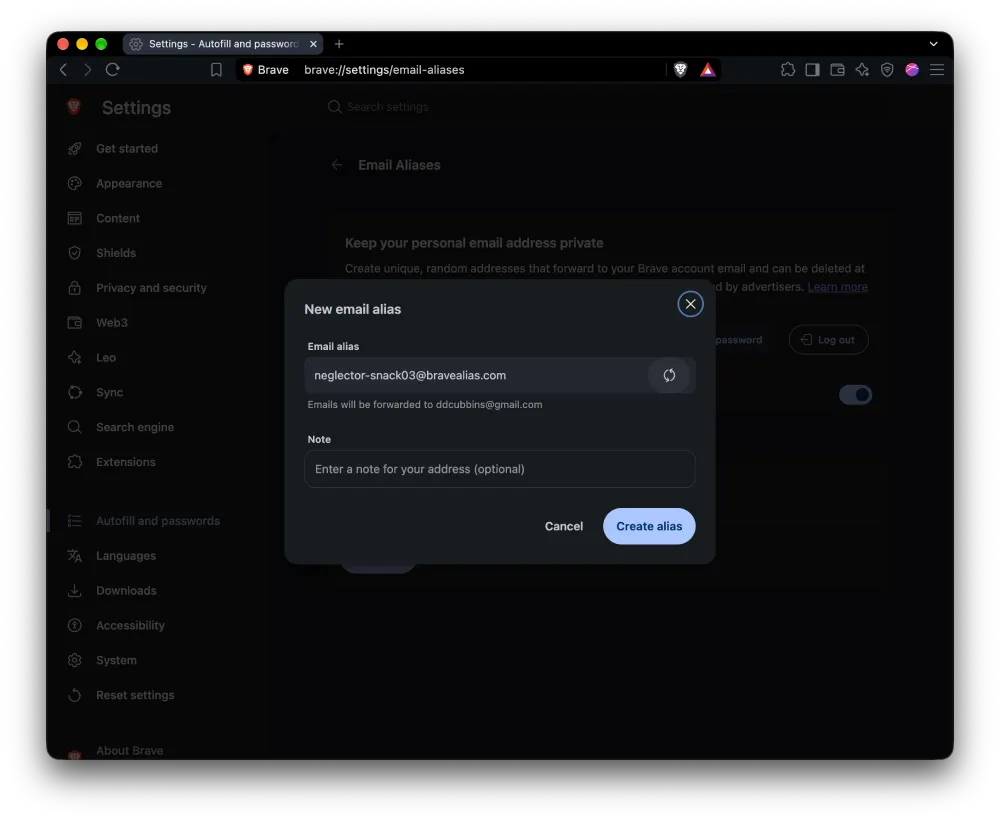
Task: Click the translate icon beside Languages
Action: (x=75, y=556)
